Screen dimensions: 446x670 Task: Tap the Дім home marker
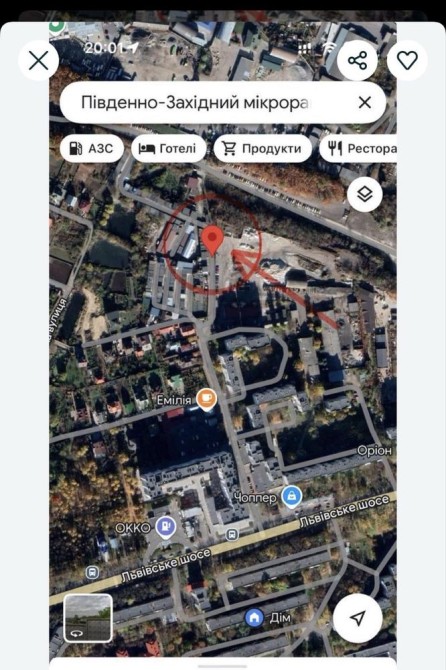pyautogui.click(x=254, y=617)
